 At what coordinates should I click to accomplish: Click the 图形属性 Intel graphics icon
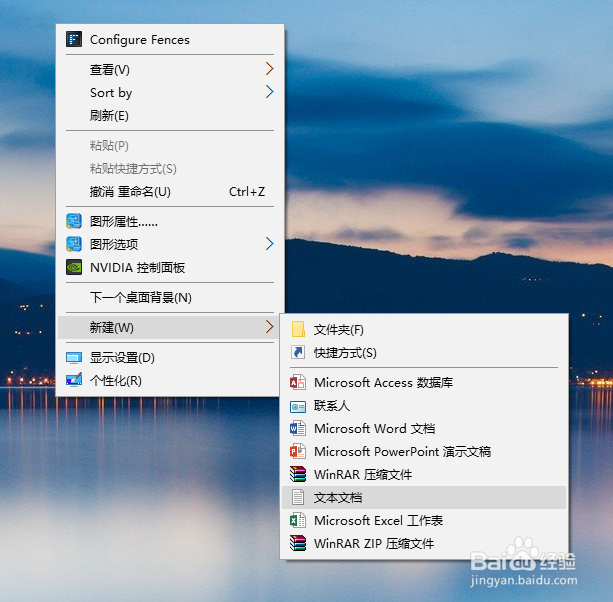(74, 221)
